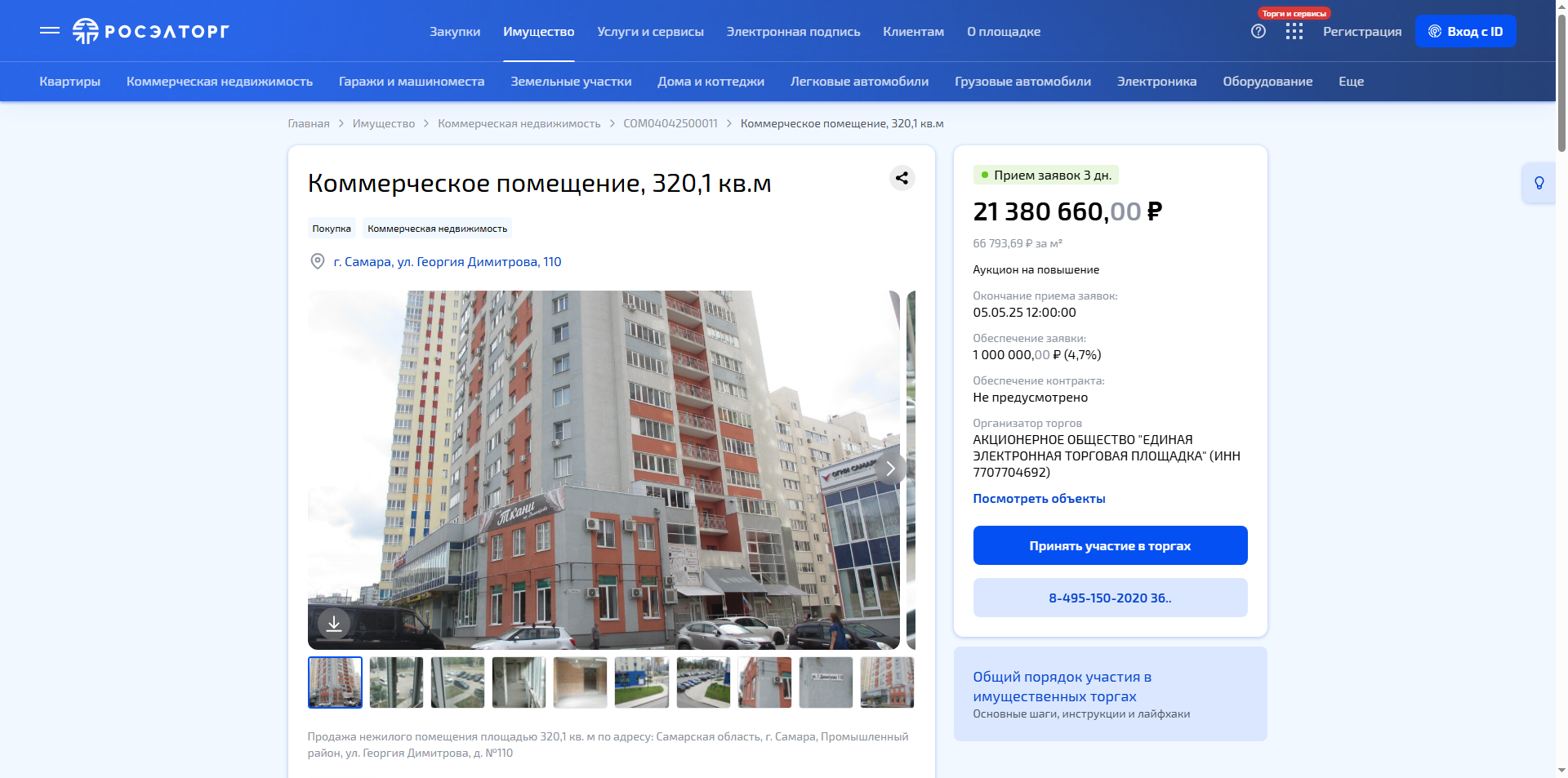This screenshot has height=778, width=1568.
Task: Click the location pin icon by address
Action: [x=318, y=261]
